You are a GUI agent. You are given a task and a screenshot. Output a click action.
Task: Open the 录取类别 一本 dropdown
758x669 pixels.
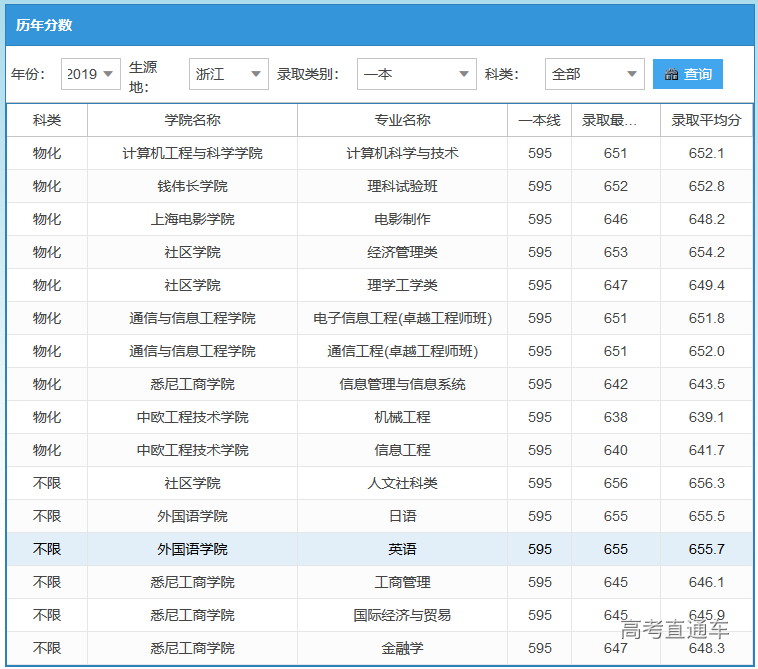416,74
